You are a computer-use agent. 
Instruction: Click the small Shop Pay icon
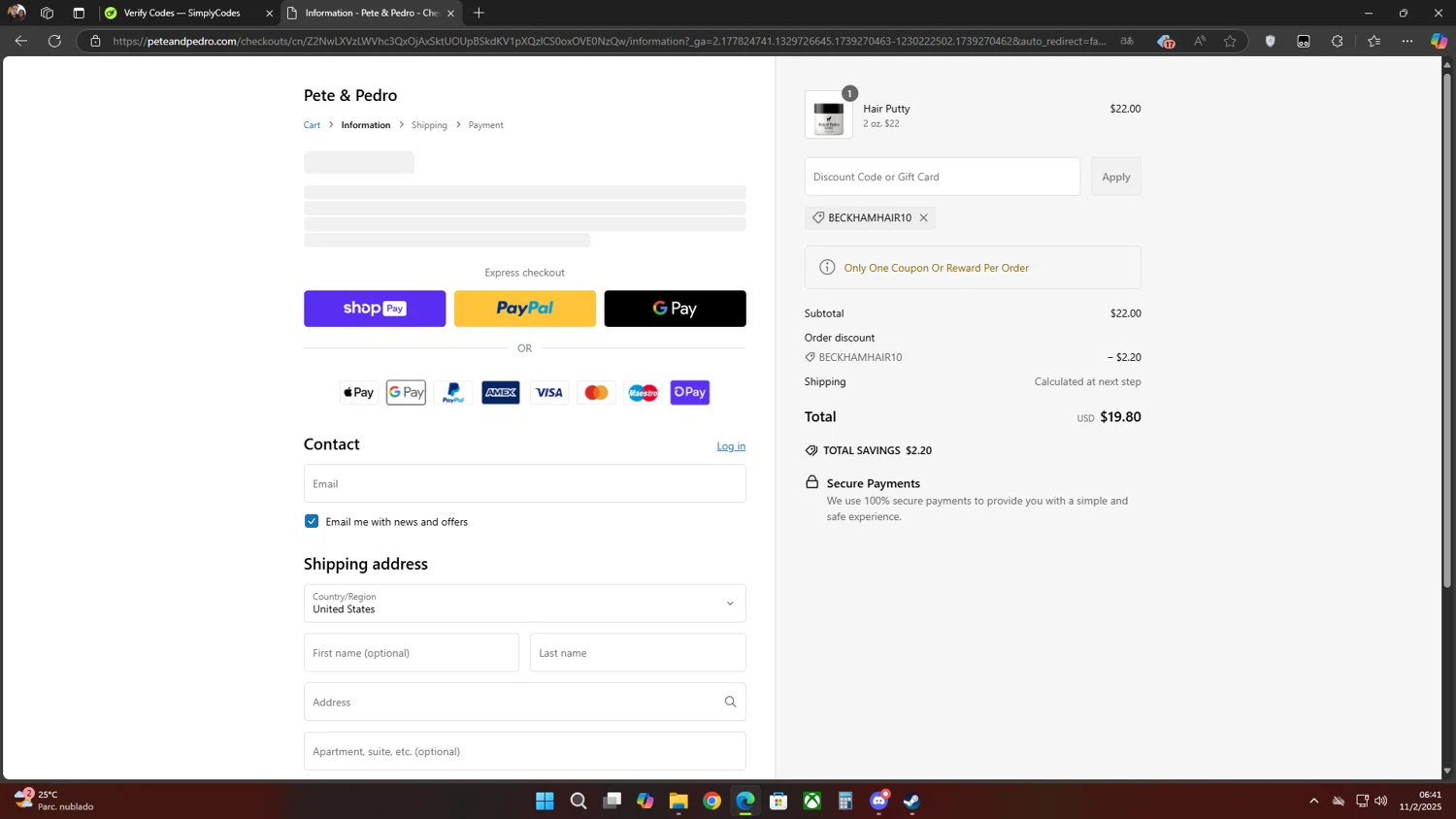[x=690, y=392]
